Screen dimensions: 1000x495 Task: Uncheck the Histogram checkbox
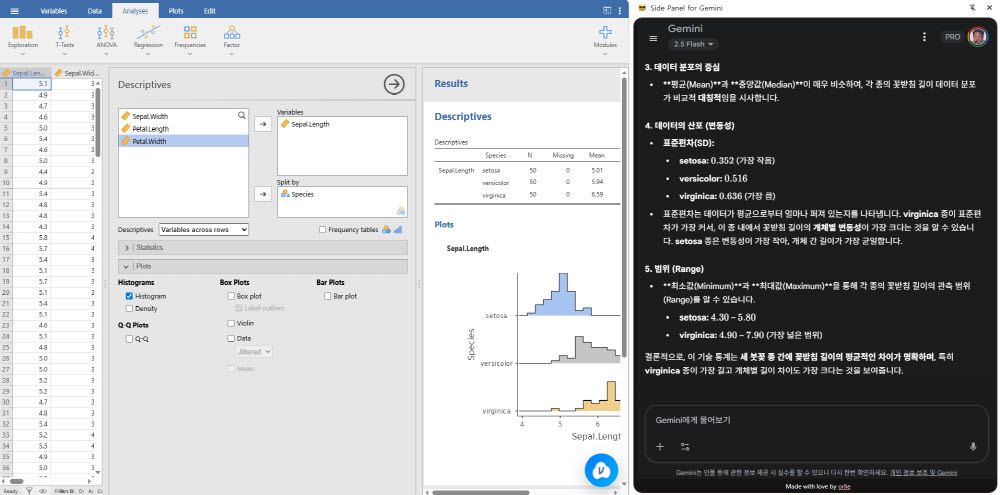pos(129,297)
